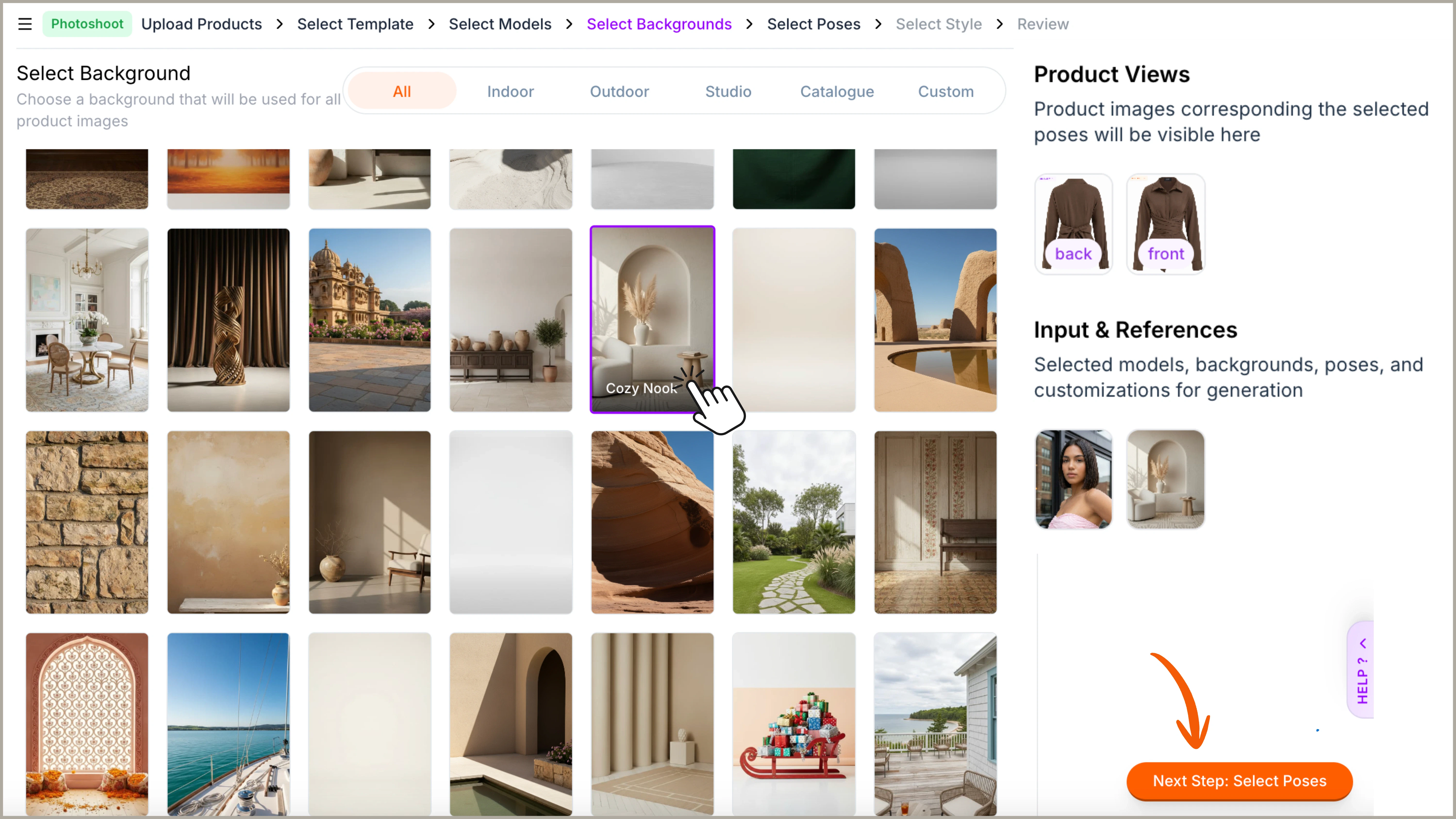
Task: Go to Upload Products step
Action: pos(201,24)
